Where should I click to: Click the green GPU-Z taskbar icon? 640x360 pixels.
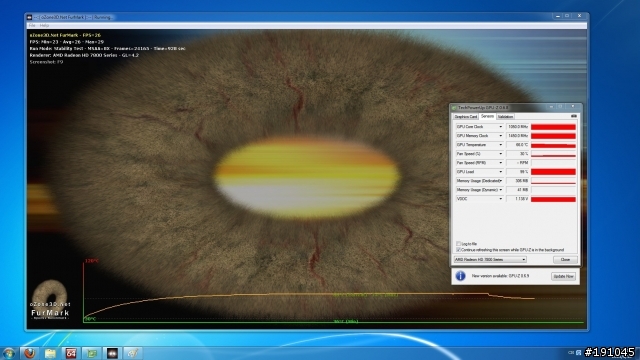[91, 353]
